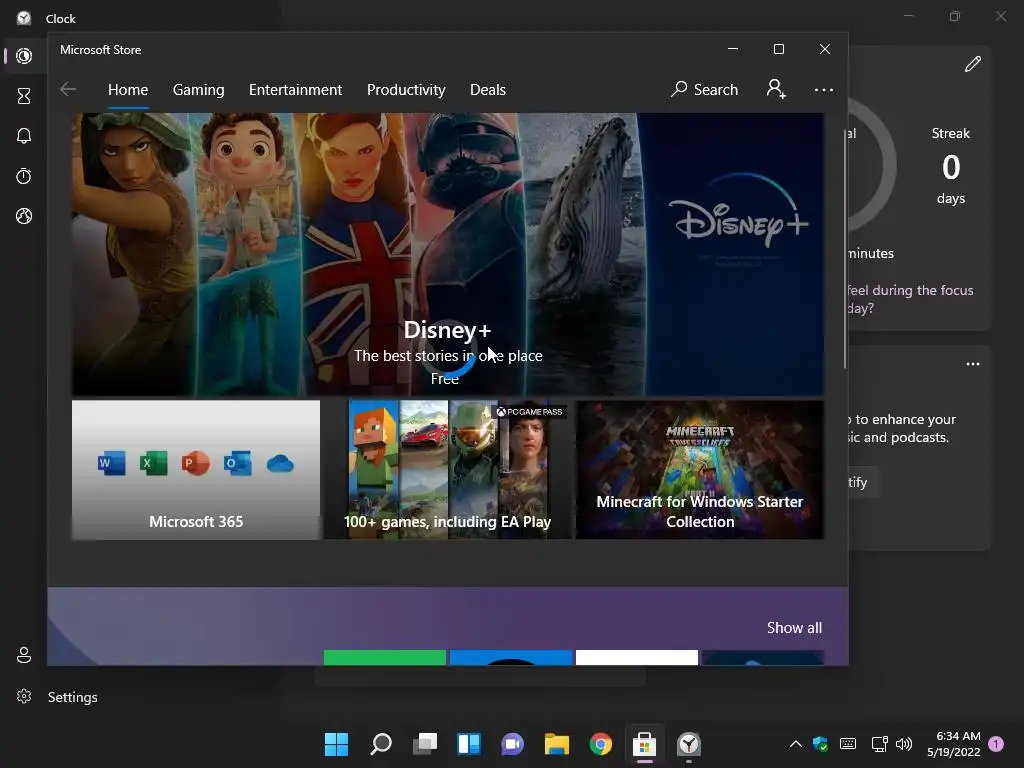Open taskbar Search magnifier
This screenshot has height=768, width=1024.
click(x=381, y=744)
